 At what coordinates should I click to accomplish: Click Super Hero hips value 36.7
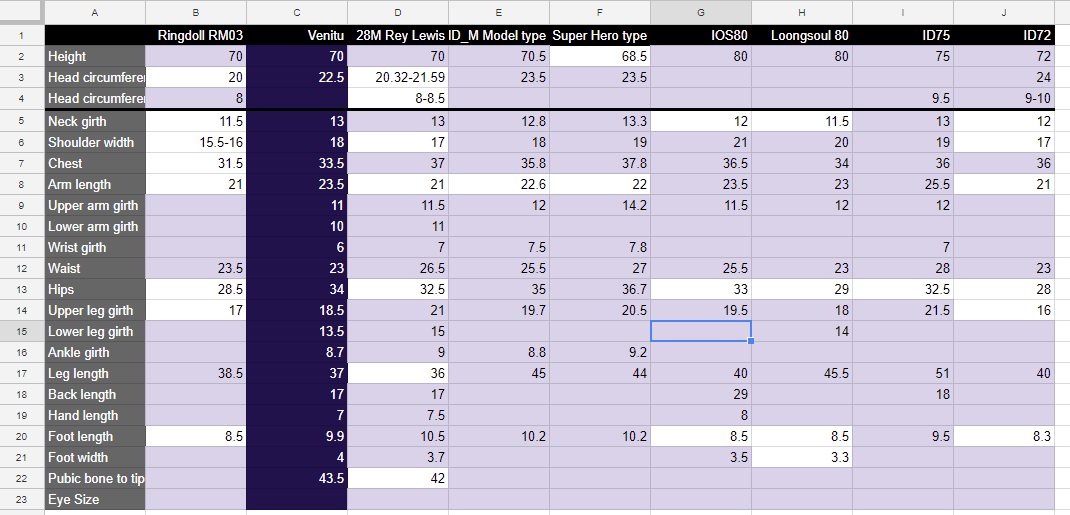pos(600,290)
